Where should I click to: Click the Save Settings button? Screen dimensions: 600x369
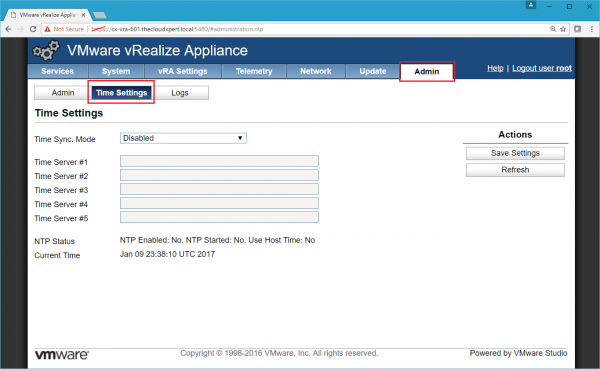(x=515, y=153)
